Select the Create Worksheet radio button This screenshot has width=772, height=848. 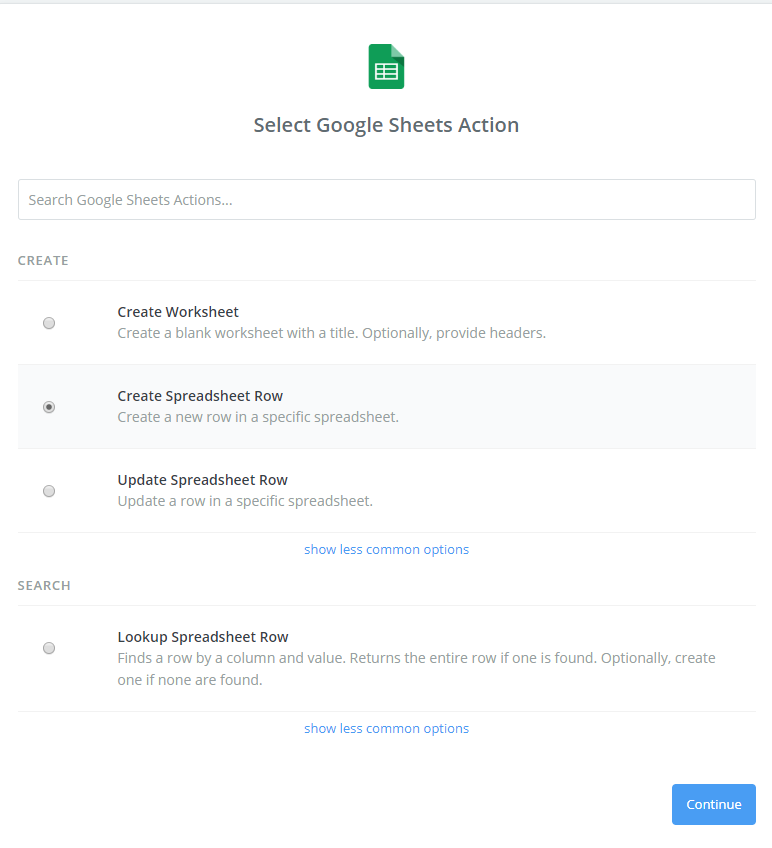pyautogui.click(x=49, y=323)
